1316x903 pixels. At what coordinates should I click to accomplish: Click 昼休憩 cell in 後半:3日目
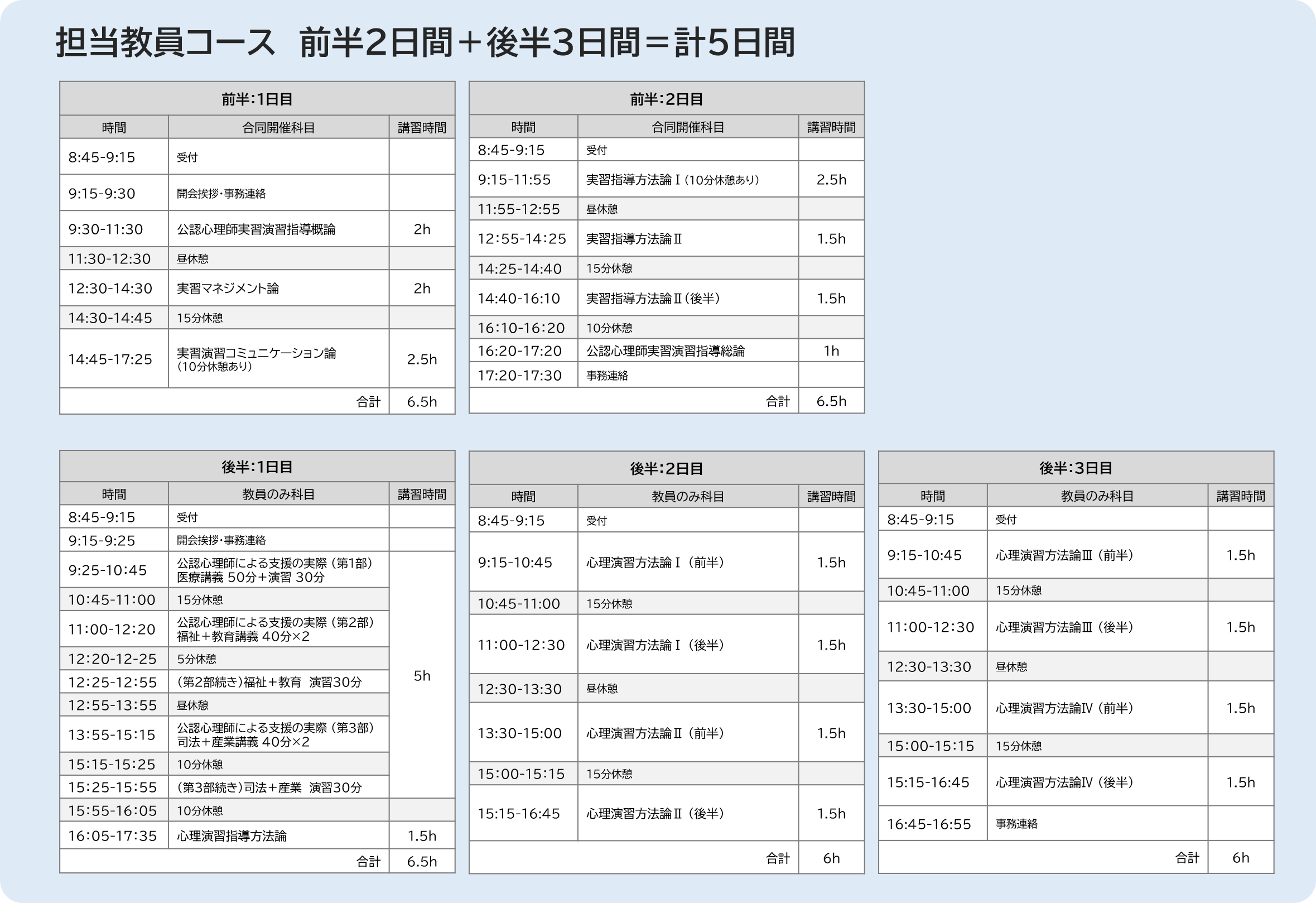pyautogui.click(x=1097, y=666)
